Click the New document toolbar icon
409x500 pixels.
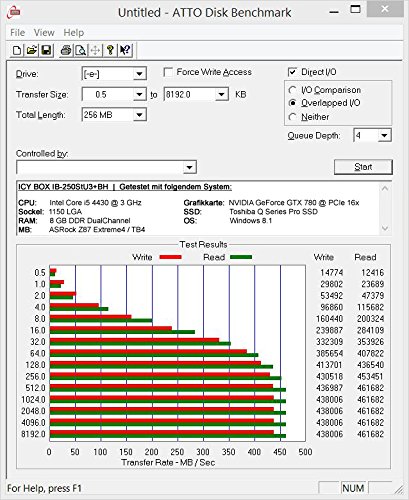17,50
